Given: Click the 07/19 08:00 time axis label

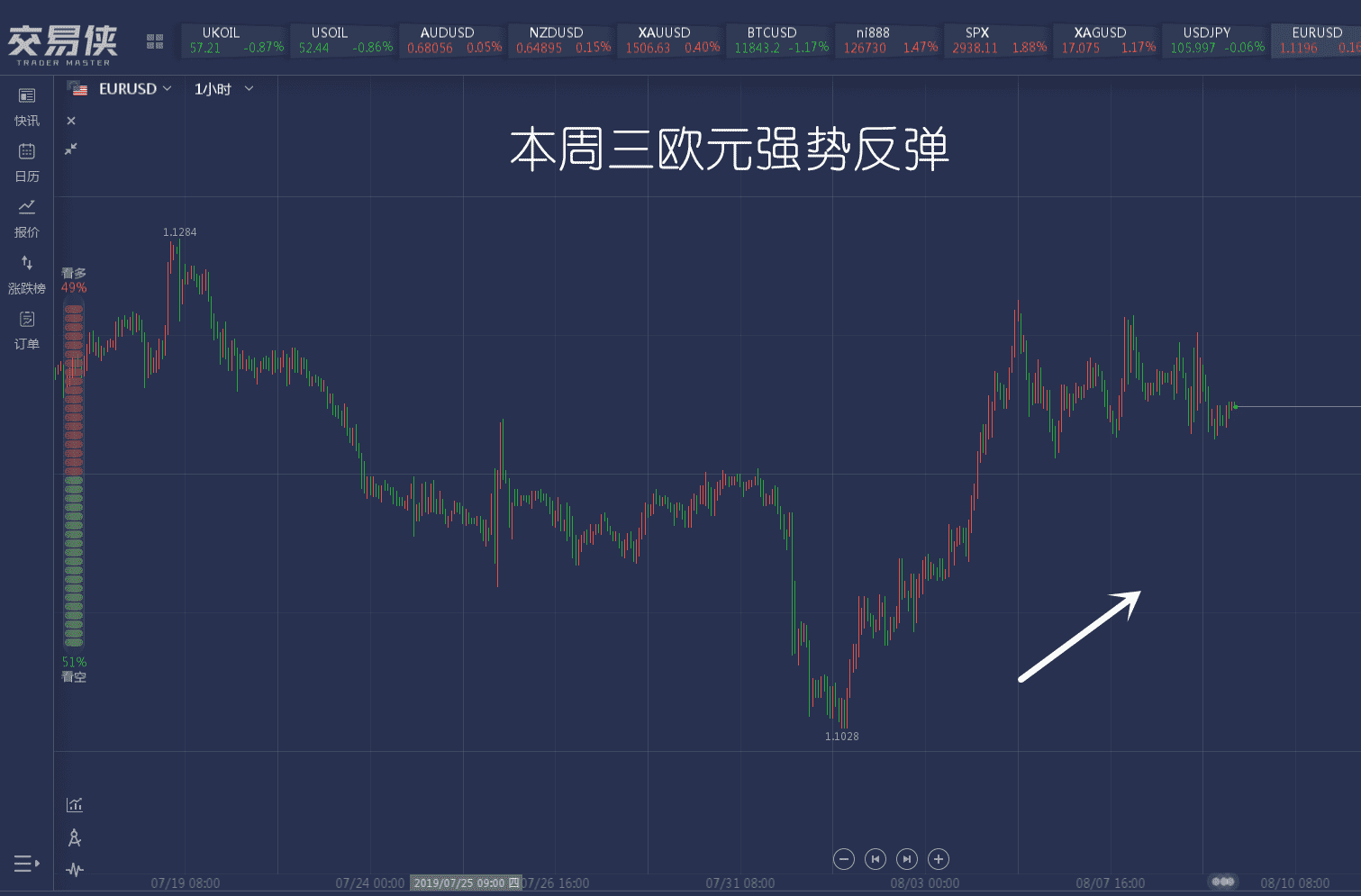Looking at the screenshot, I should point(186,883).
